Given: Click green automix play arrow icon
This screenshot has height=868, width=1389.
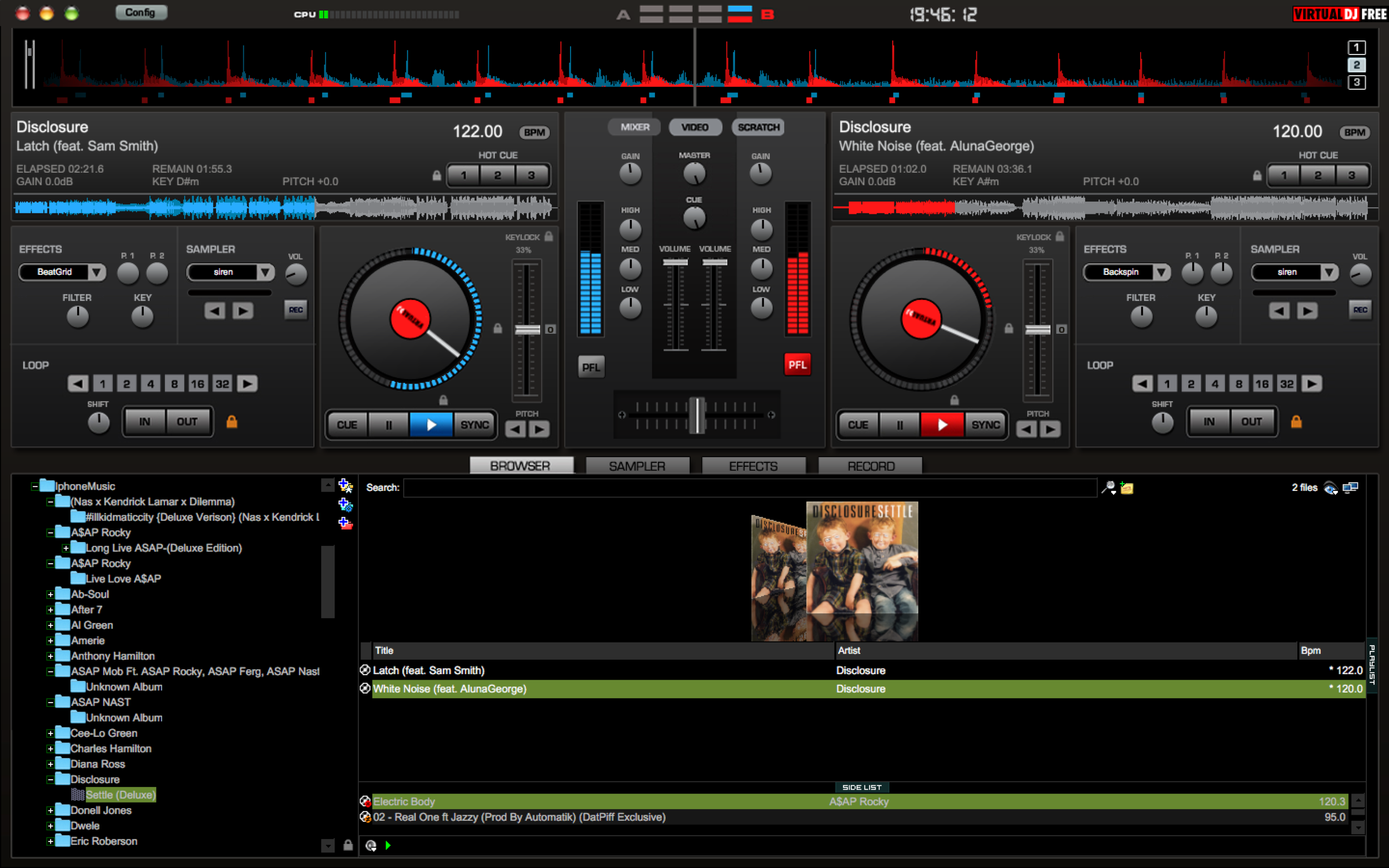Looking at the screenshot, I should [x=388, y=845].
